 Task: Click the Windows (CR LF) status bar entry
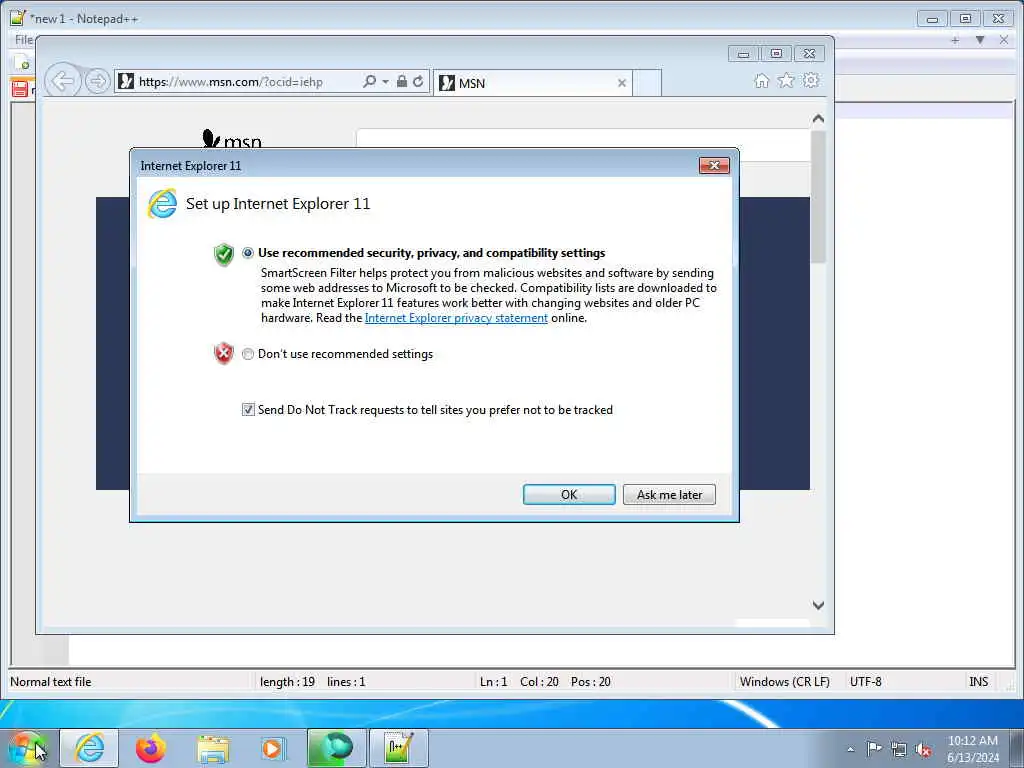coord(784,682)
